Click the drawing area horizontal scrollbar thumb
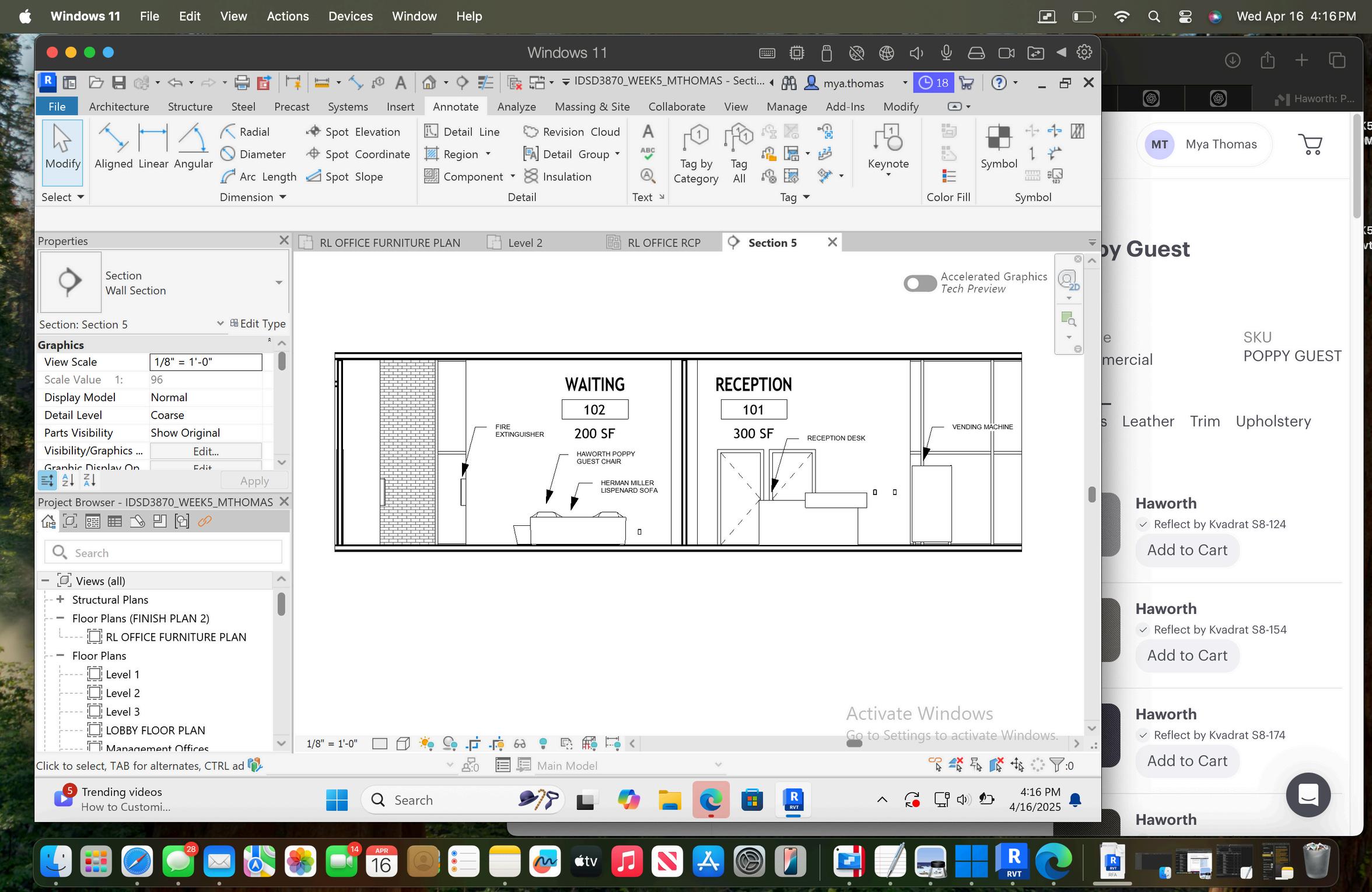This screenshot has height=892, width=1372. click(854, 743)
